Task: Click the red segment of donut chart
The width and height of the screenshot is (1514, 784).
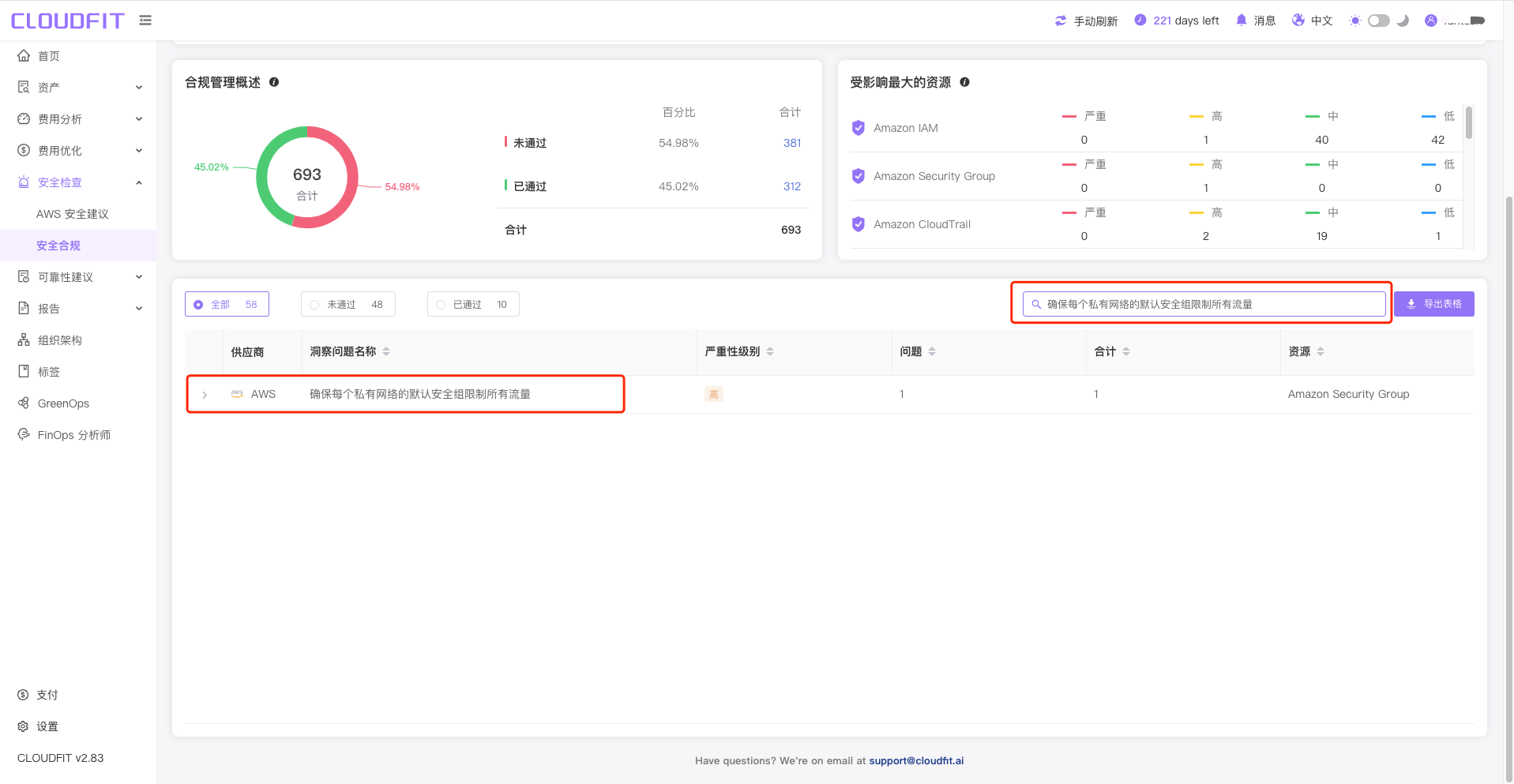Action: [x=351, y=182]
